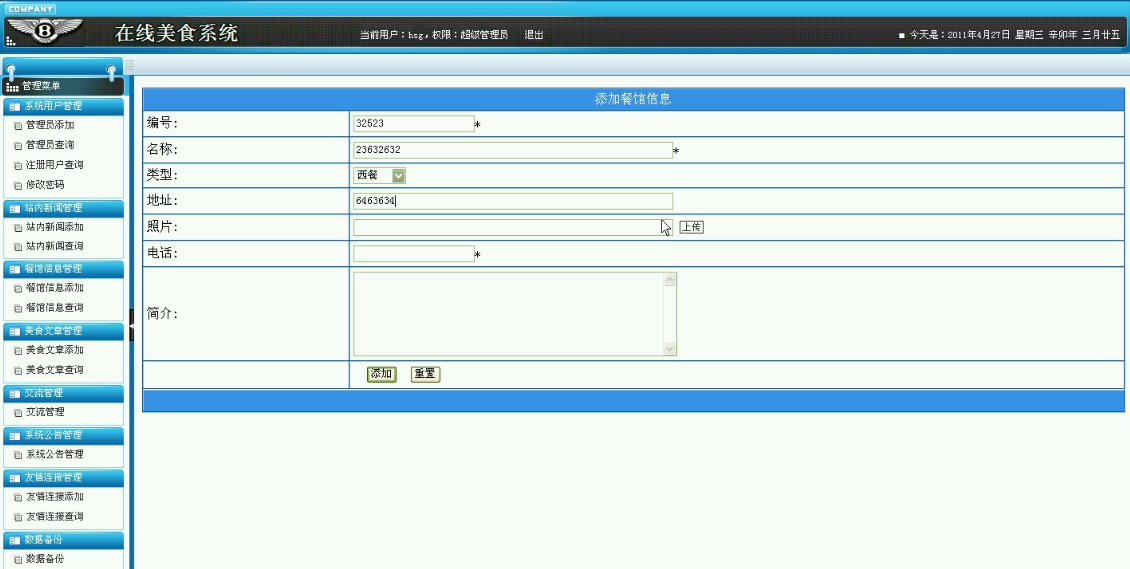Image resolution: width=1130 pixels, height=569 pixels.
Task: Open 站内新闻查询 page
Action: (x=55, y=246)
